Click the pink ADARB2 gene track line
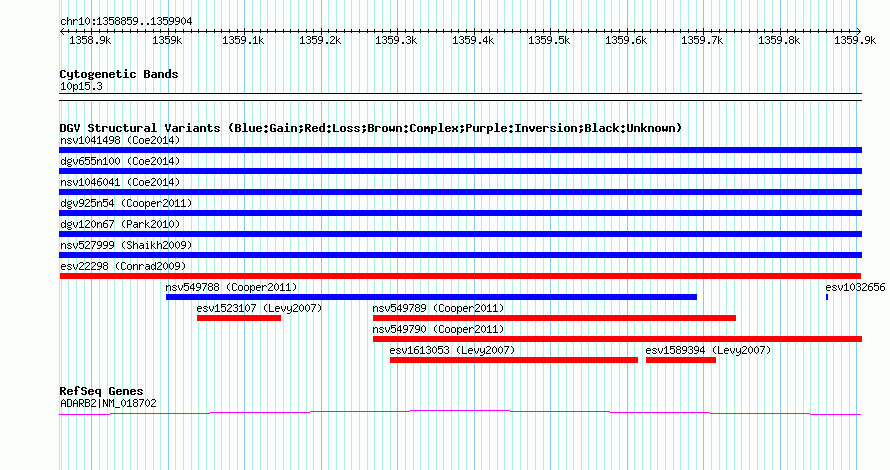Screen dimensions: 890x470 460,413
